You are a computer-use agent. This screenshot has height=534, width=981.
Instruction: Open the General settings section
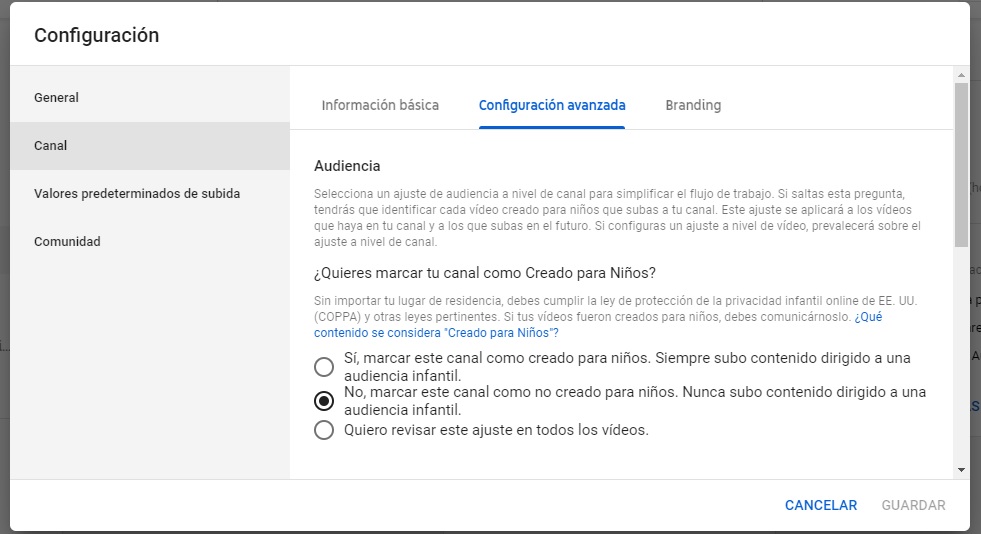[56, 98]
